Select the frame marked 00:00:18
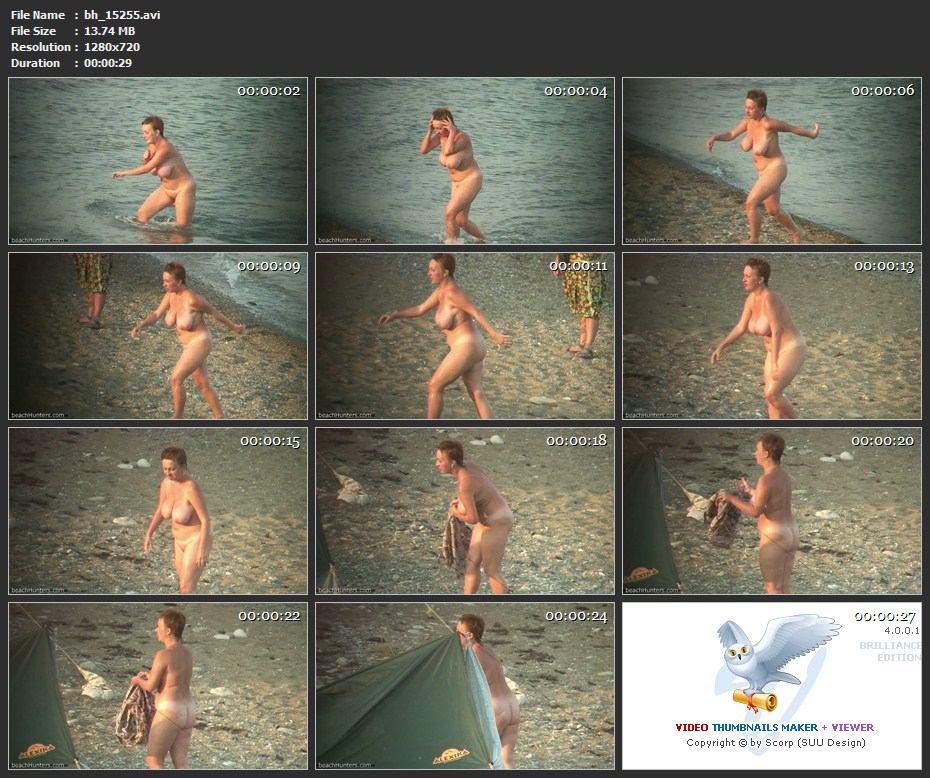 pos(465,511)
